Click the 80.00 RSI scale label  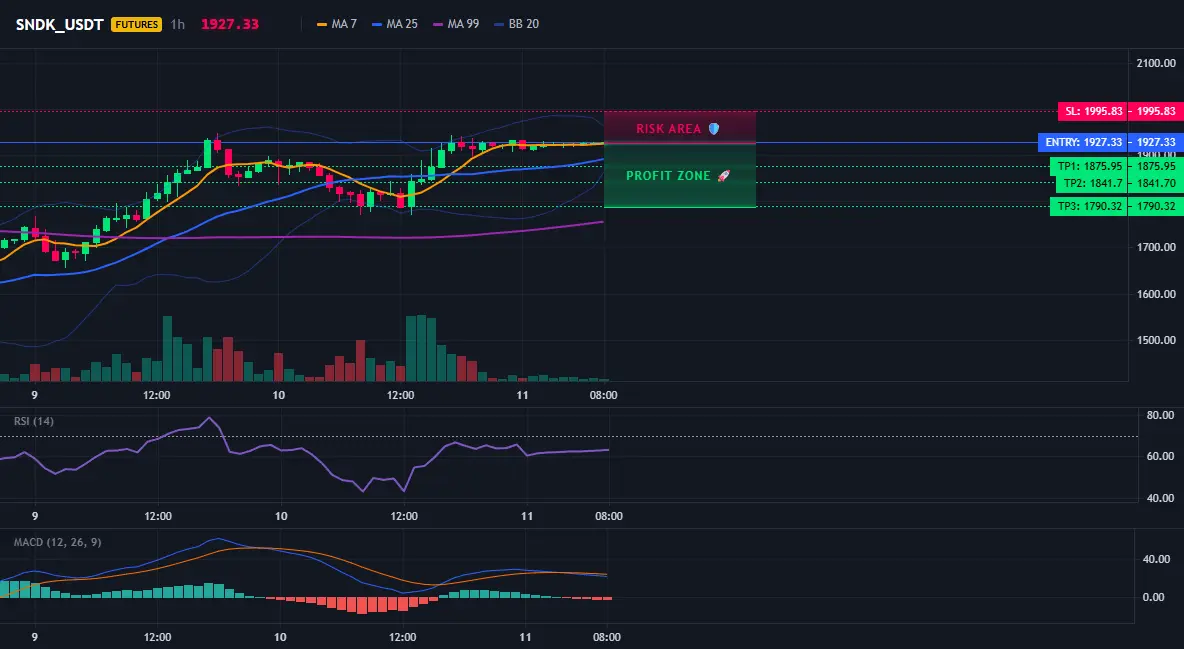click(1160, 415)
